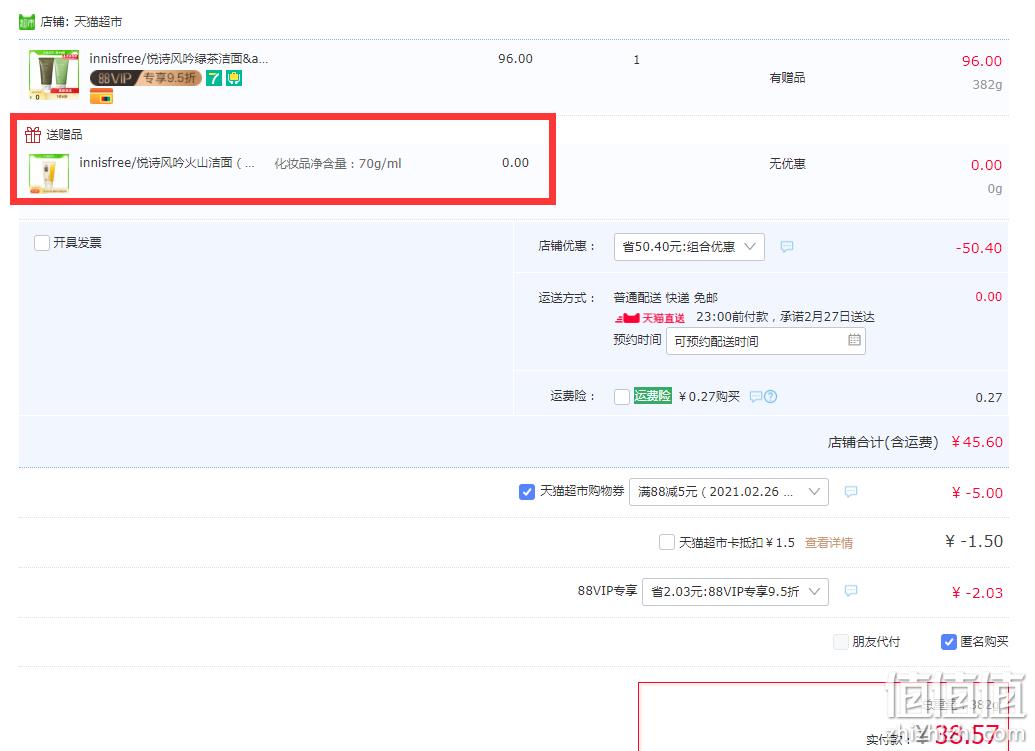Click the -50.40 discount amount
The image size is (1035, 751).
[x=979, y=248]
